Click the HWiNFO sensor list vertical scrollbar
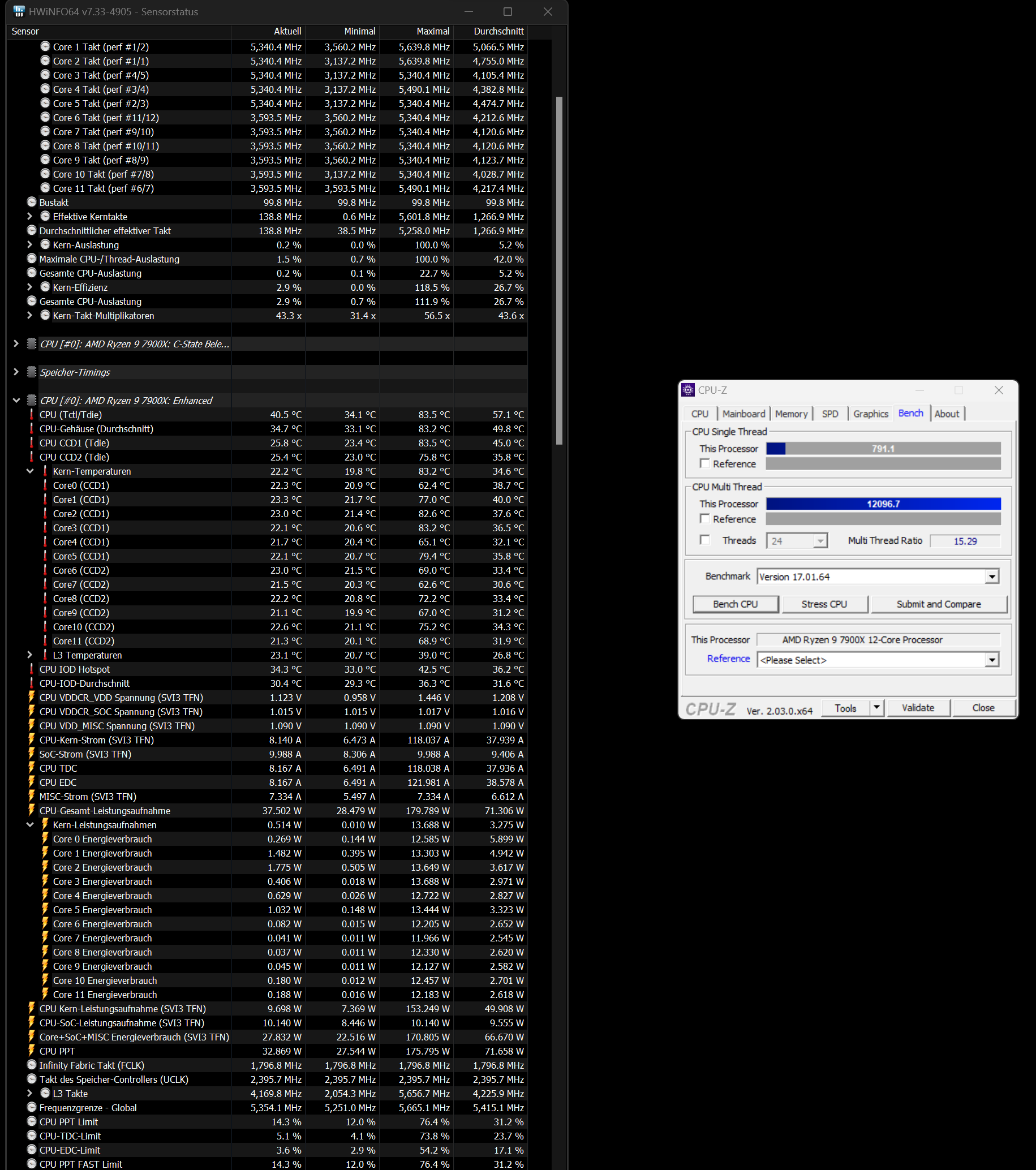1036x1170 pixels. [x=559, y=270]
